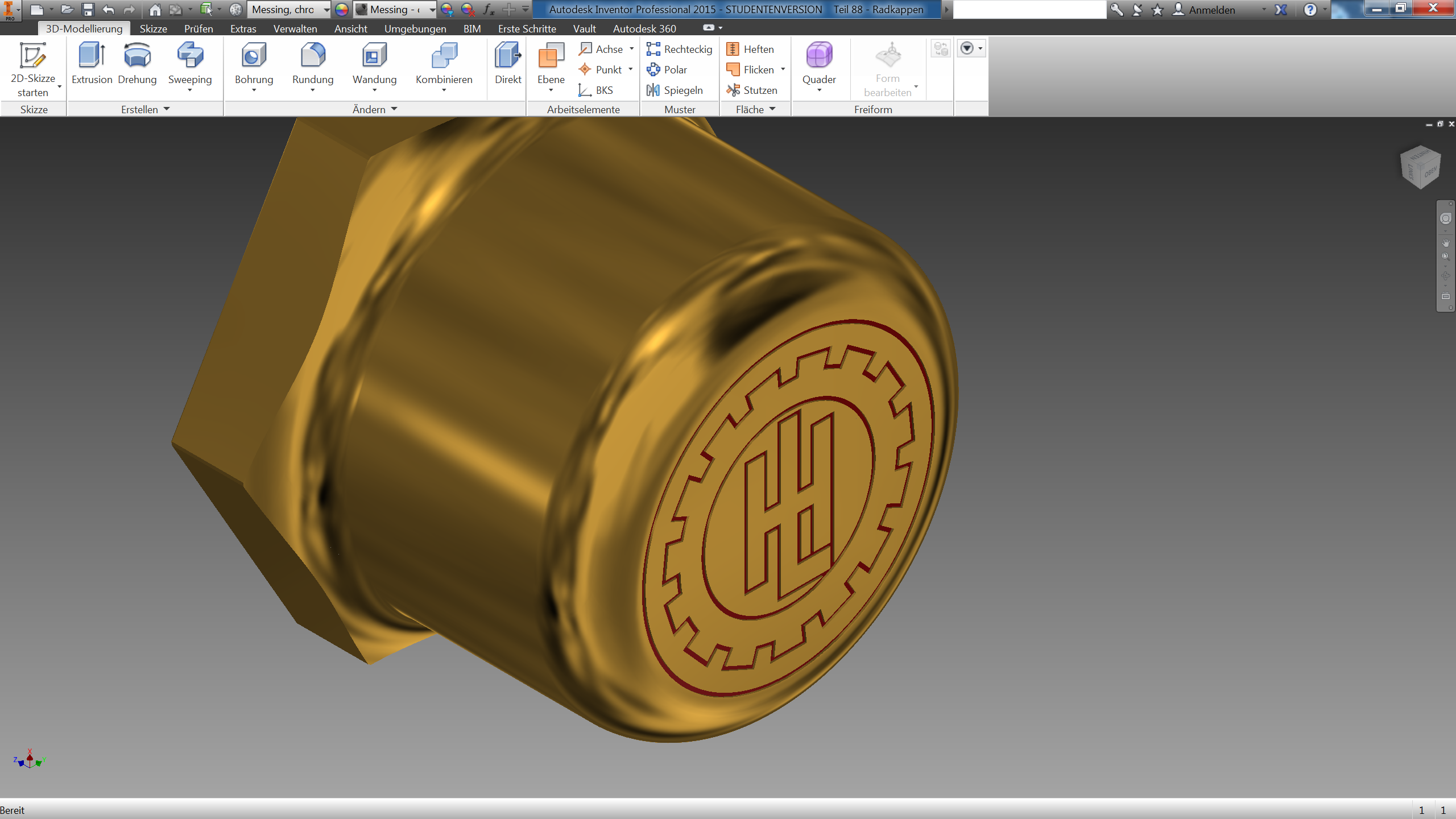Click the appearance color wheel icon
The width and height of the screenshot is (1456, 819).
341,10
